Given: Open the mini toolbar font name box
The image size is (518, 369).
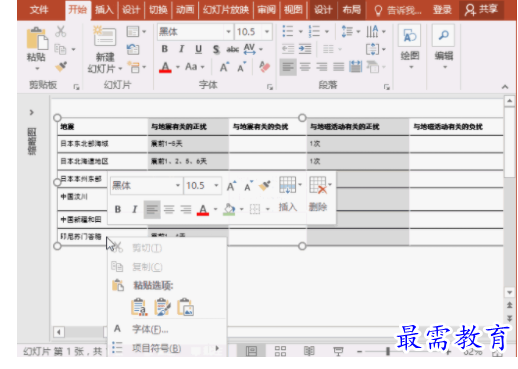Looking at the screenshot, I should pos(146,185).
